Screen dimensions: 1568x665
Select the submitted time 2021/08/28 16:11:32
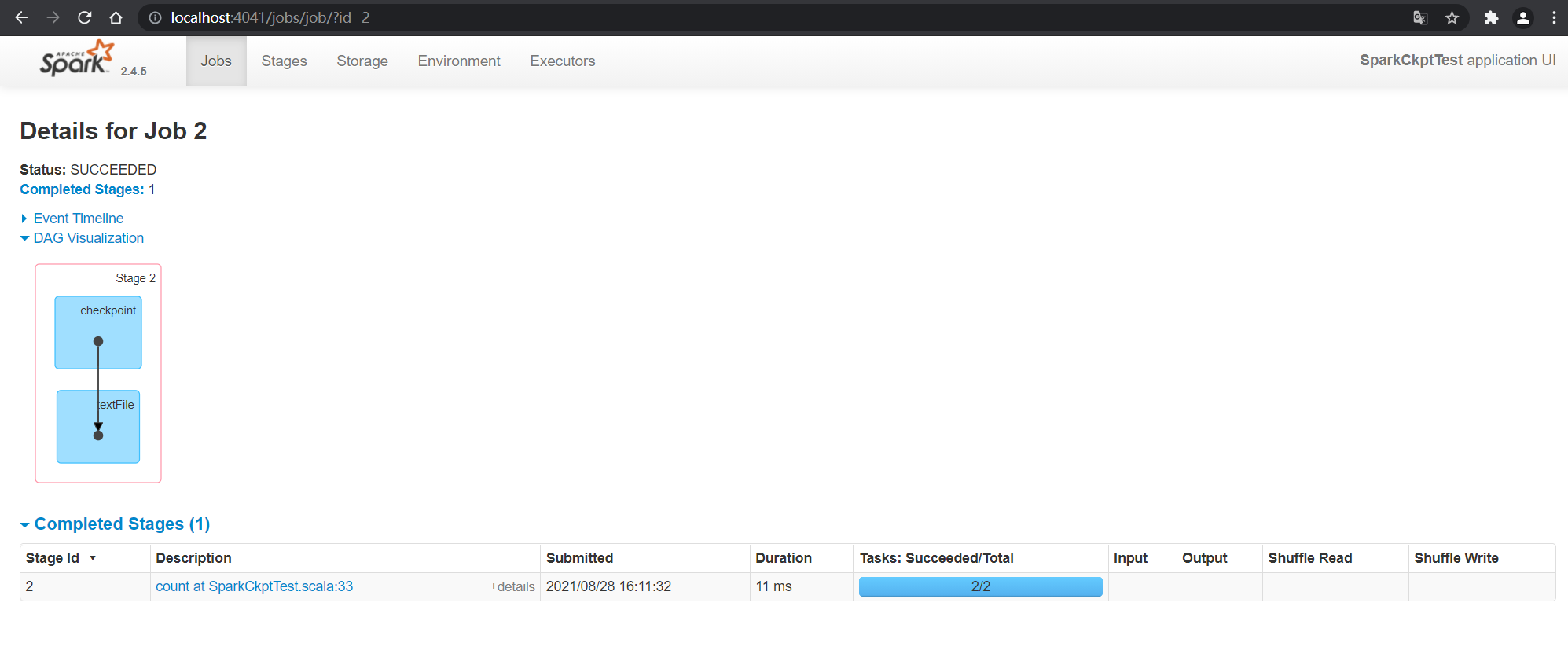click(x=608, y=586)
